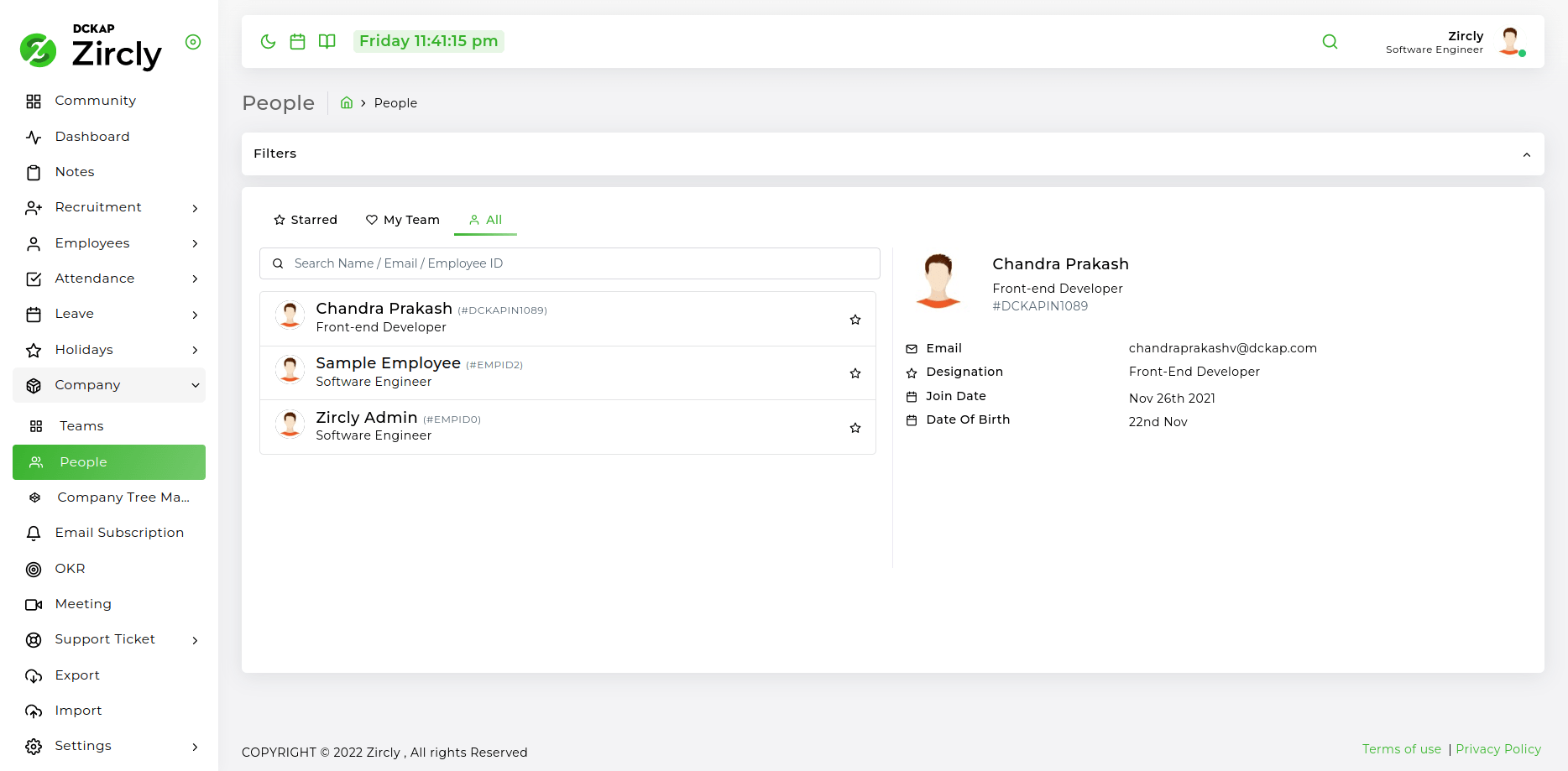
Task: Star the Sample Employee entry
Action: (855, 373)
